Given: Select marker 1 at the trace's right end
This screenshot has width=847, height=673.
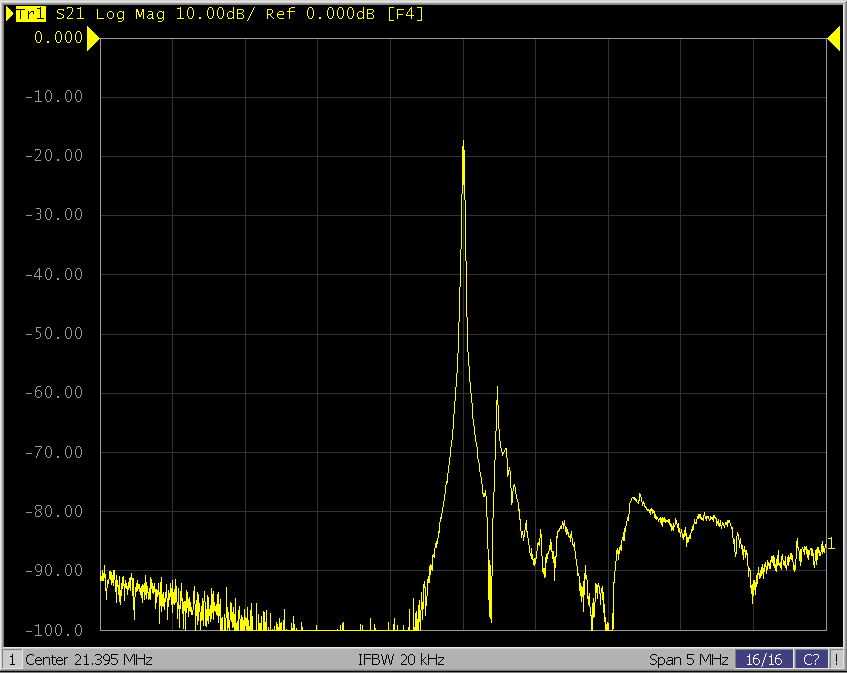Looking at the screenshot, I should 831,543.
